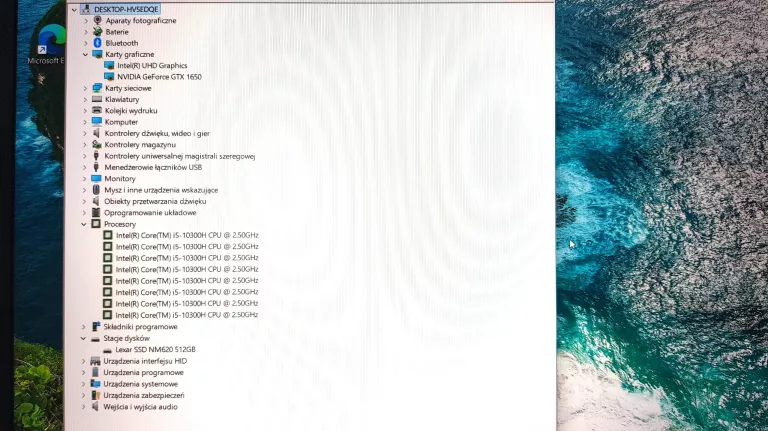The height and width of the screenshot is (431, 768).
Task: Click the Klawiatury keyboard icon
Action: 97,99
